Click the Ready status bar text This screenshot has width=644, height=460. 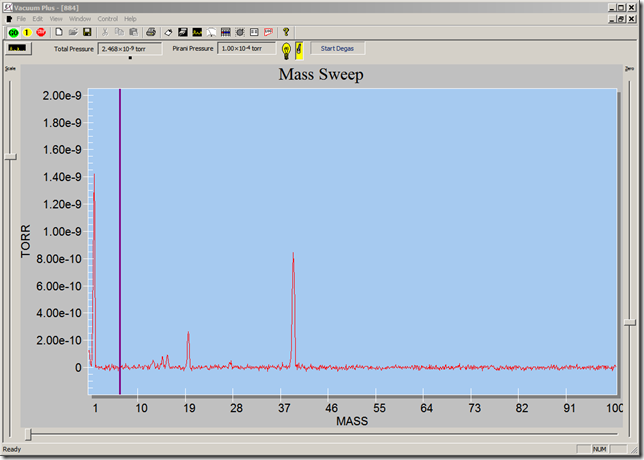click(x=12, y=449)
